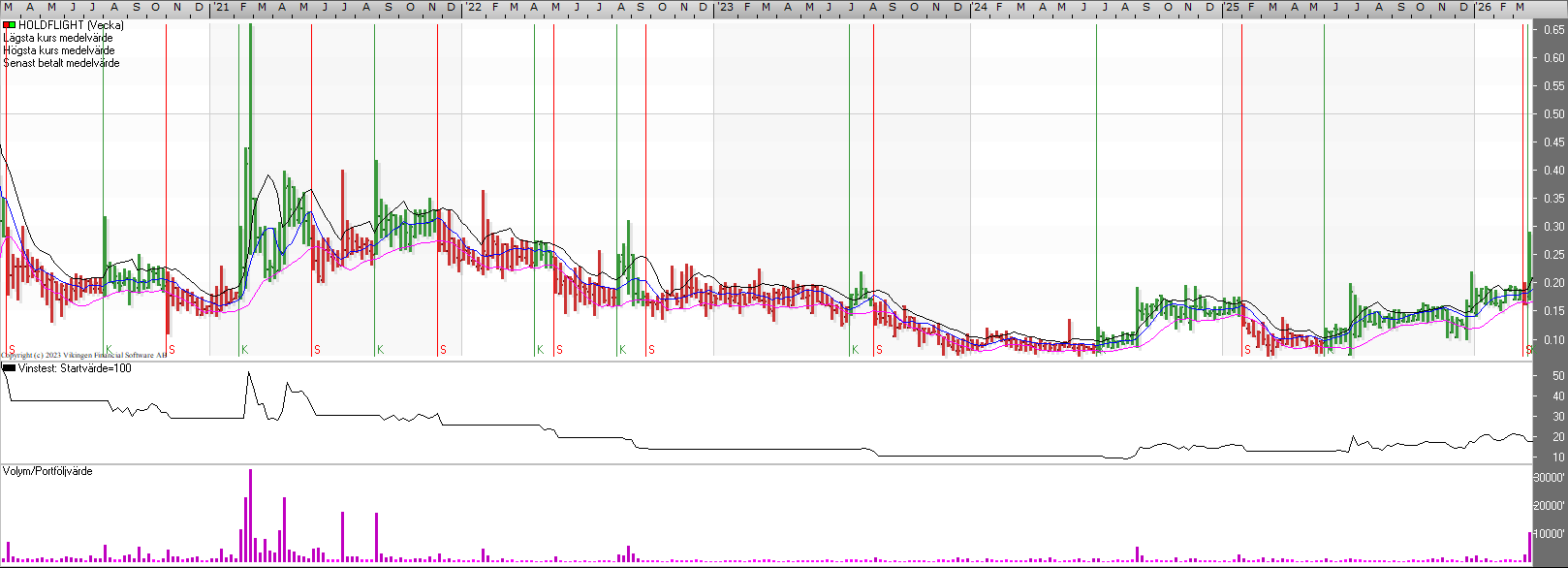Click the '26 year marker on timeline

(1484, 8)
